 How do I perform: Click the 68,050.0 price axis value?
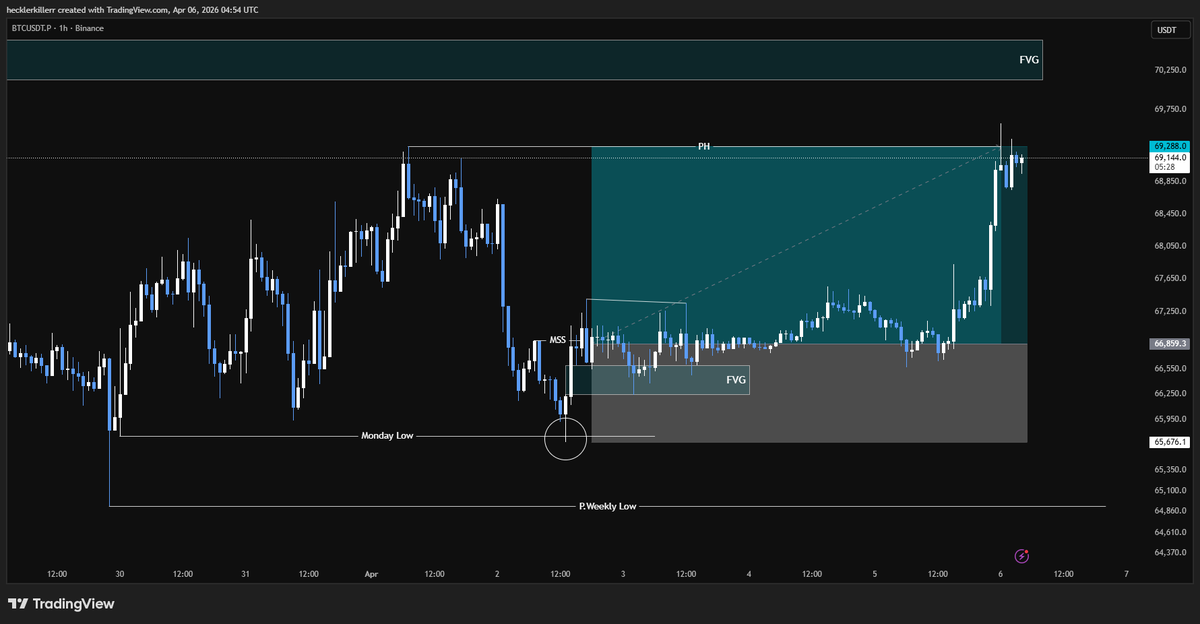1169,245
